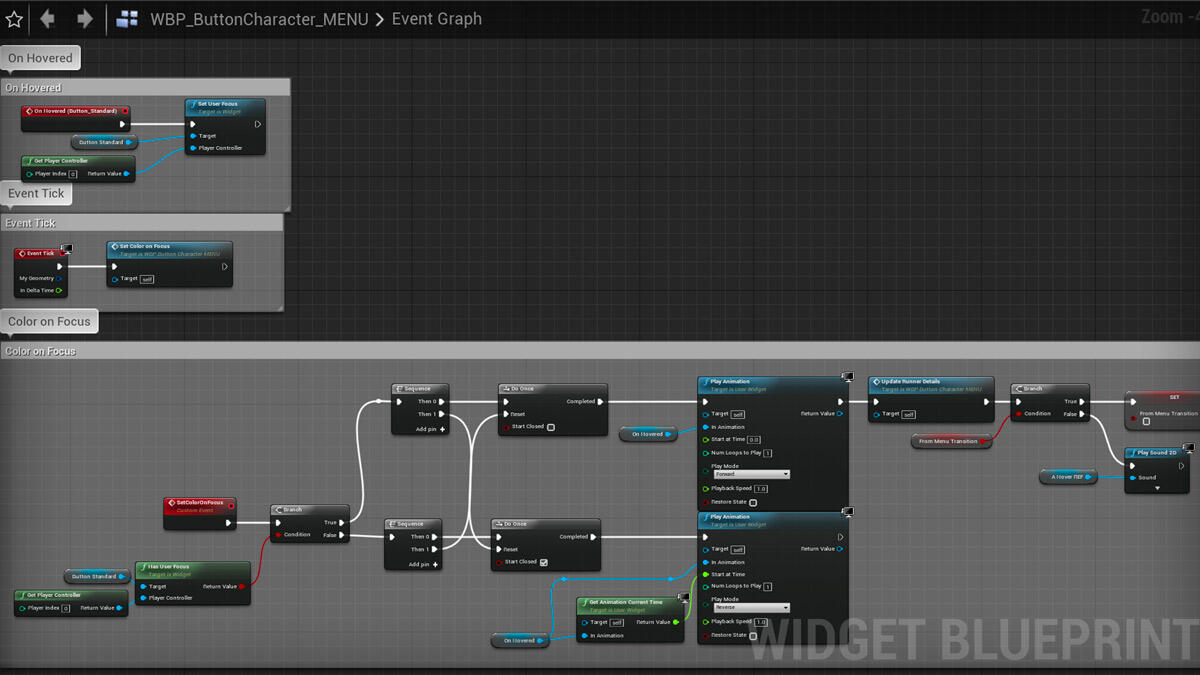The image size is (1200, 675).
Task: Uncheck Start Closed on lower Do Once
Action: point(544,562)
